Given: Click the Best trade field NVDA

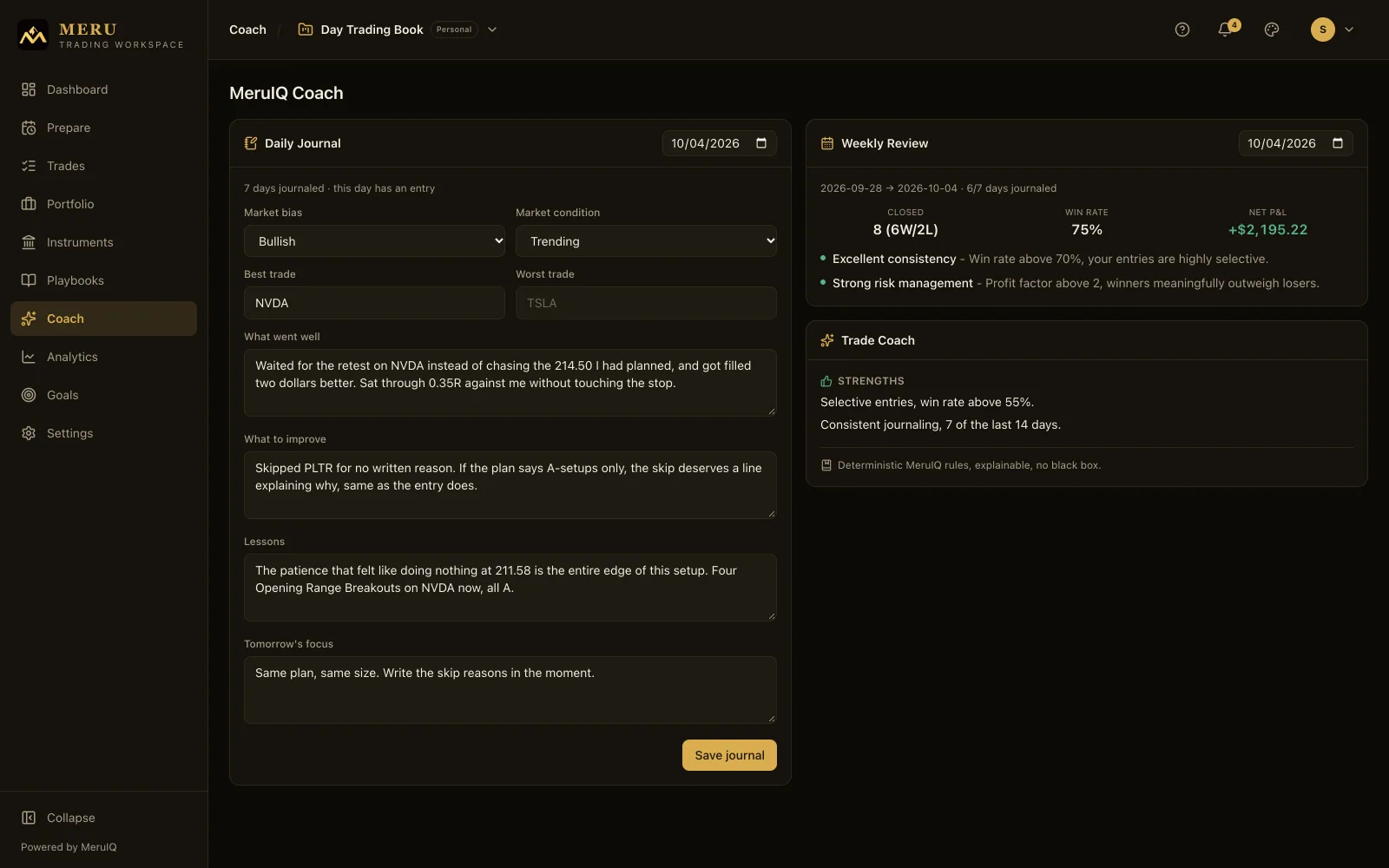Looking at the screenshot, I should point(374,303).
